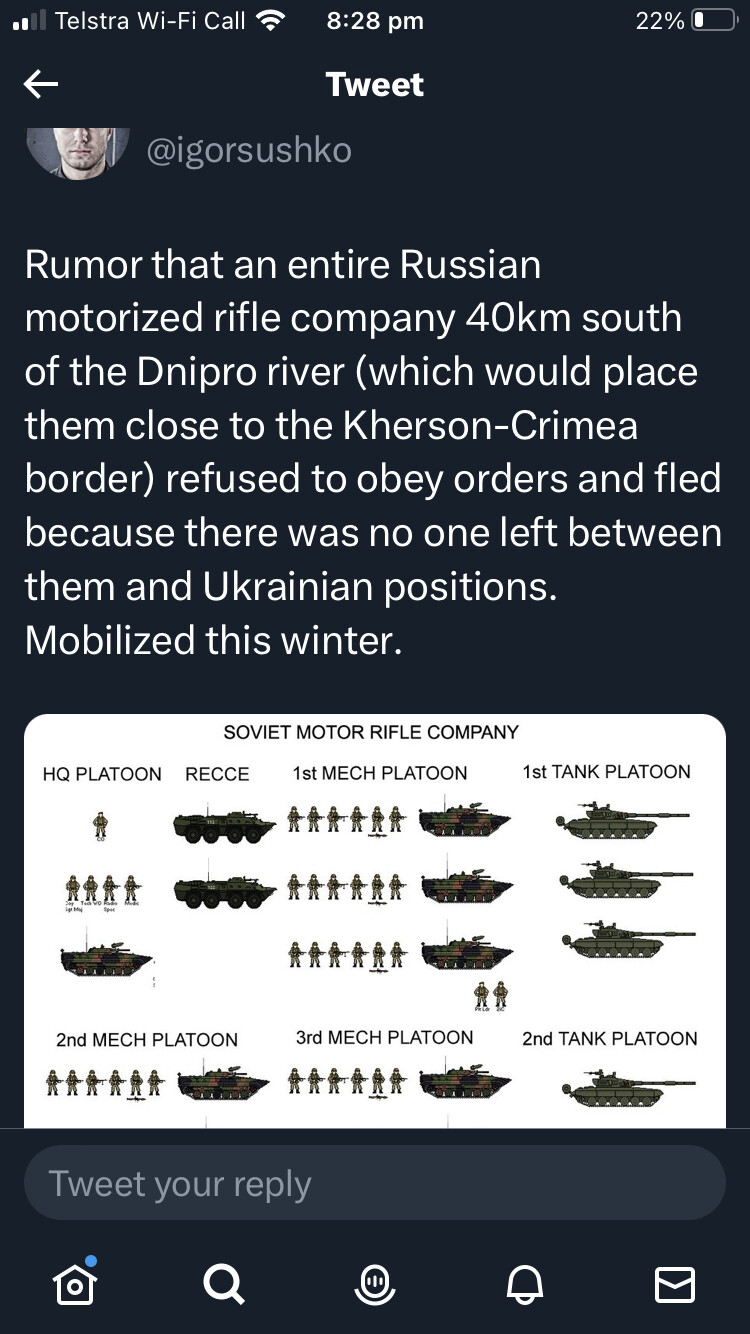This screenshot has height=1334, width=750.
Task: Open the Soviet Motor Rifle Company image
Action: click(x=375, y=921)
